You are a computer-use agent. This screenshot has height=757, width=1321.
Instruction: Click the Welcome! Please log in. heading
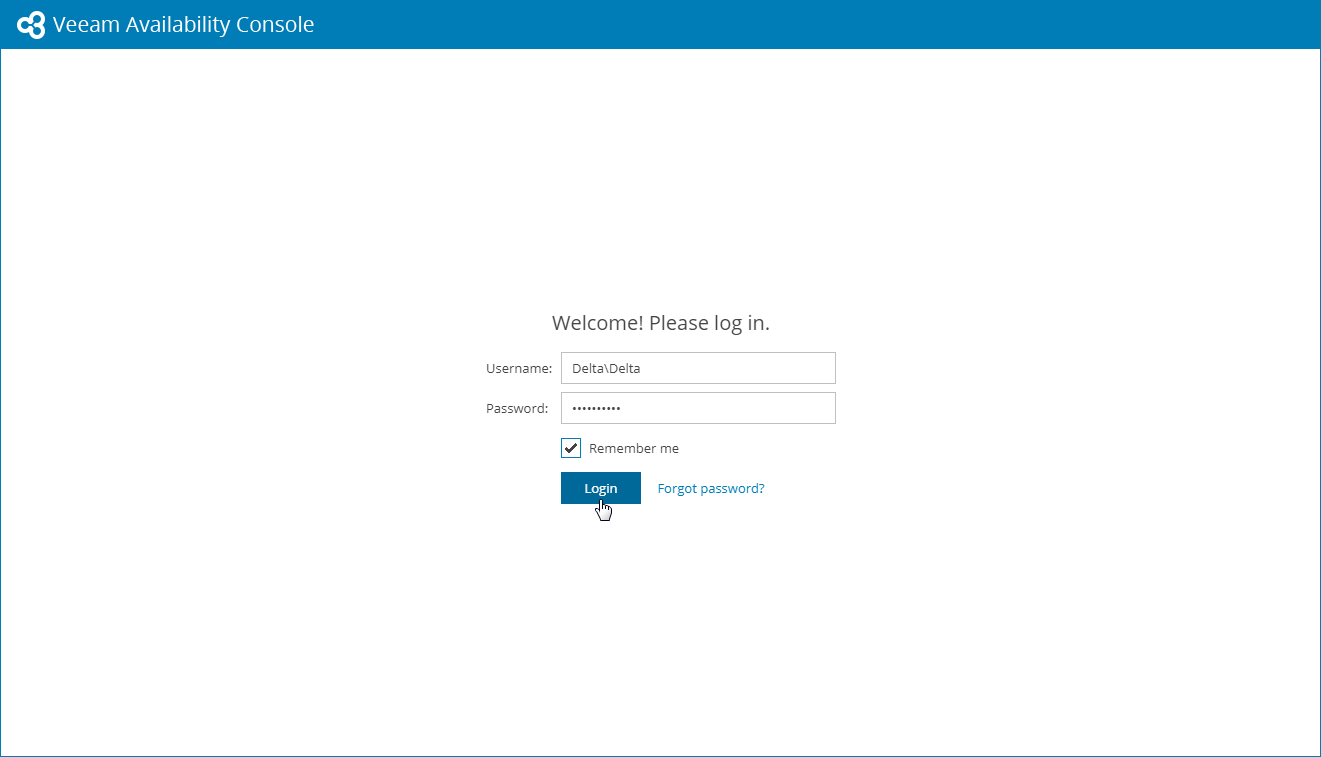point(661,323)
